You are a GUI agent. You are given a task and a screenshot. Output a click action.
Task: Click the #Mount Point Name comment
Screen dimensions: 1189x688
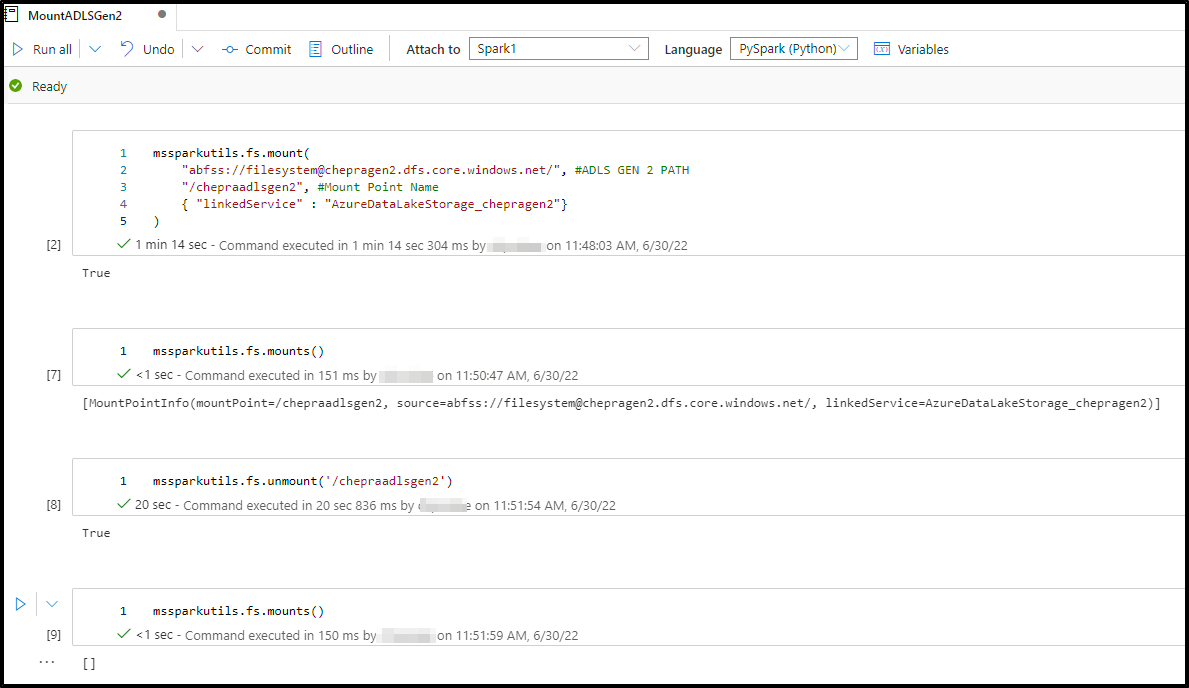coord(378,187)
